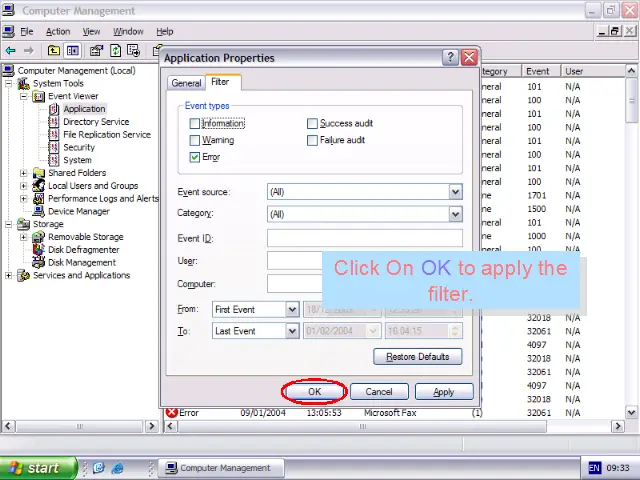Expand the Local Users and Groups node
The height and width of the screenshot is (480, 640).
point(24,186)
